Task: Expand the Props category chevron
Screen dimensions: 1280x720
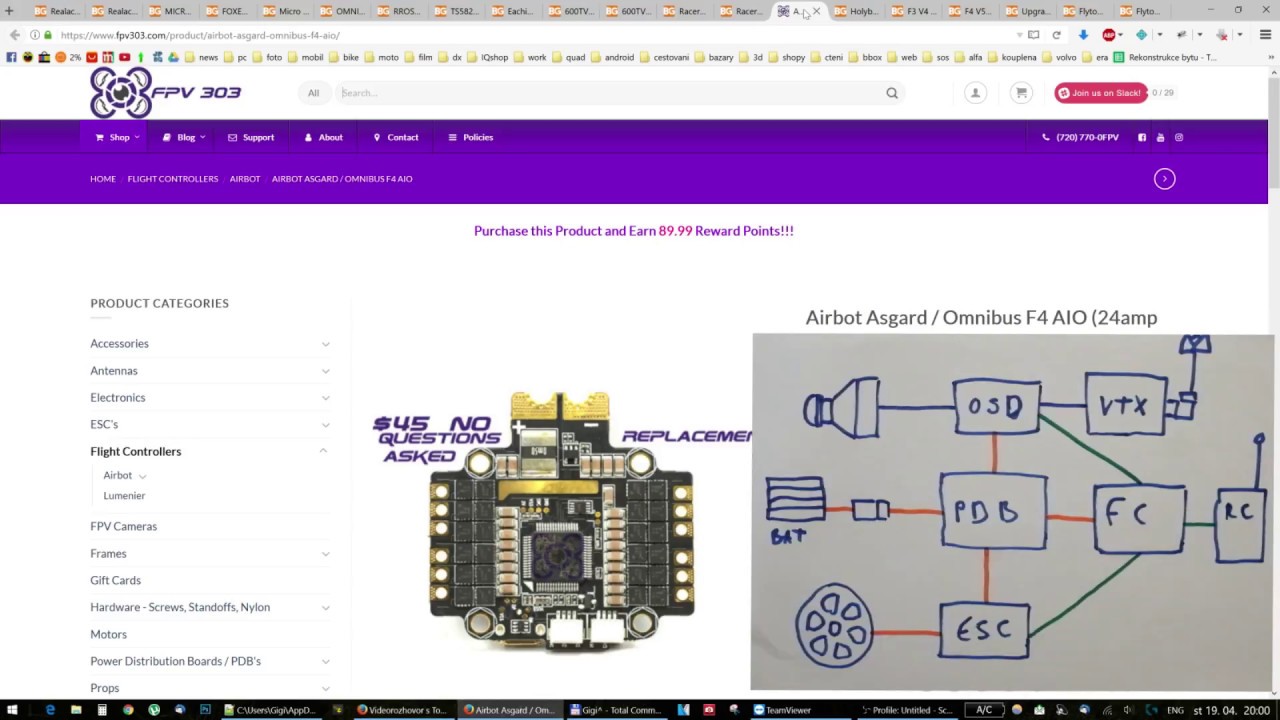Action: tap(325, 688)
